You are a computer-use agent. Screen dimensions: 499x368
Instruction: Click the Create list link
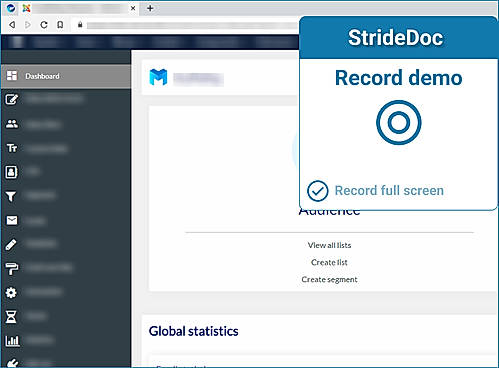329,263
